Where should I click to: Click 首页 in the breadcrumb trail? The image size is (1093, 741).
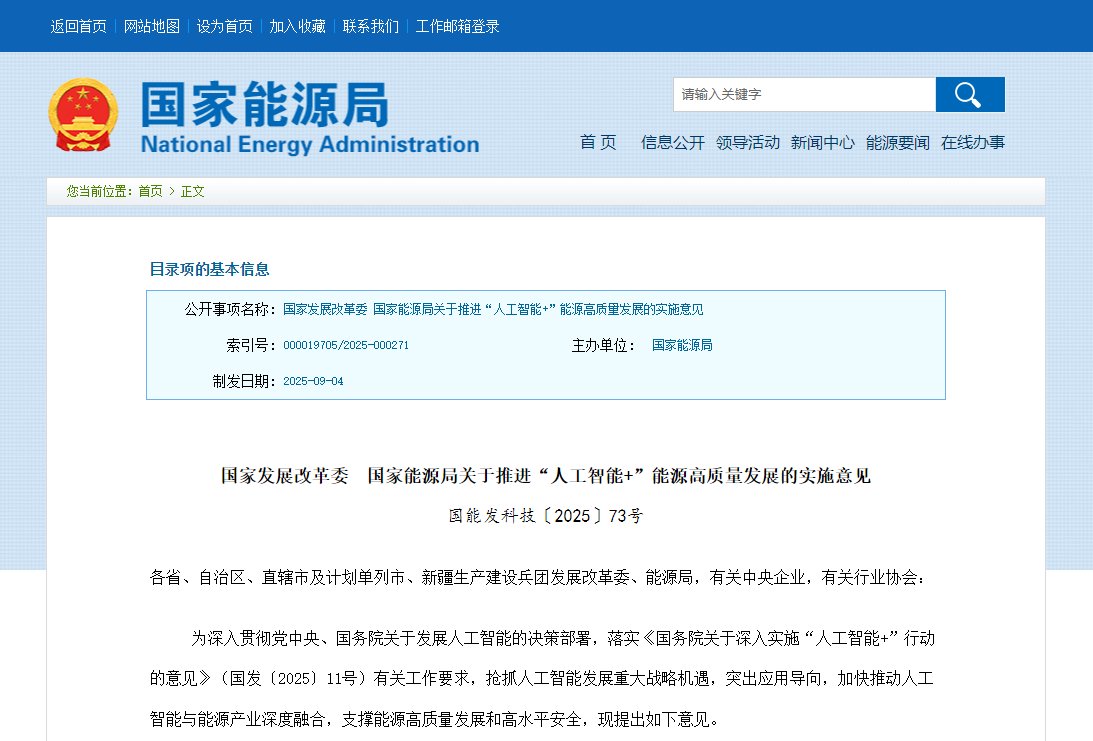[149, 191]
